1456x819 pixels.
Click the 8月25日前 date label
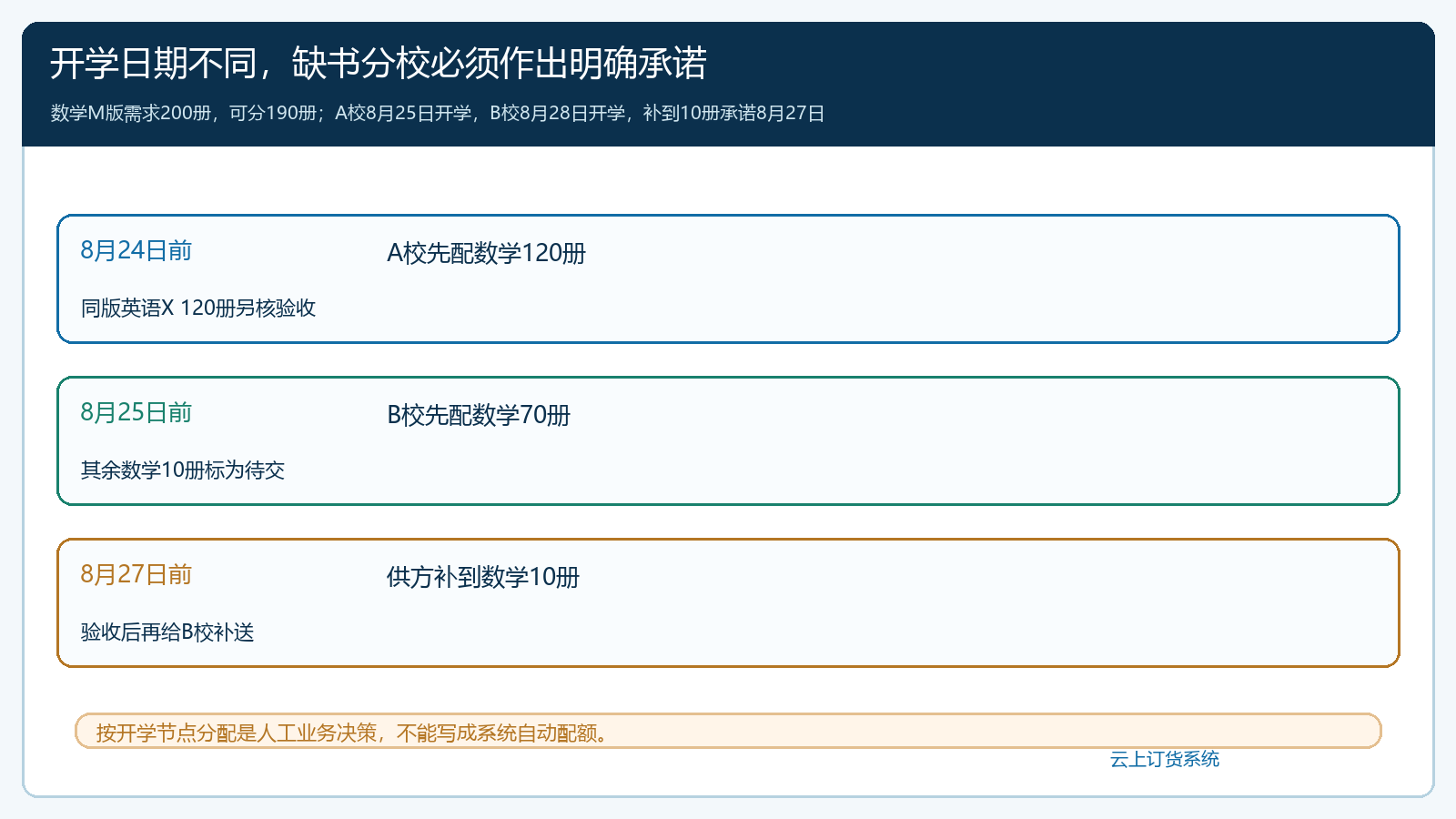(136, 412)
